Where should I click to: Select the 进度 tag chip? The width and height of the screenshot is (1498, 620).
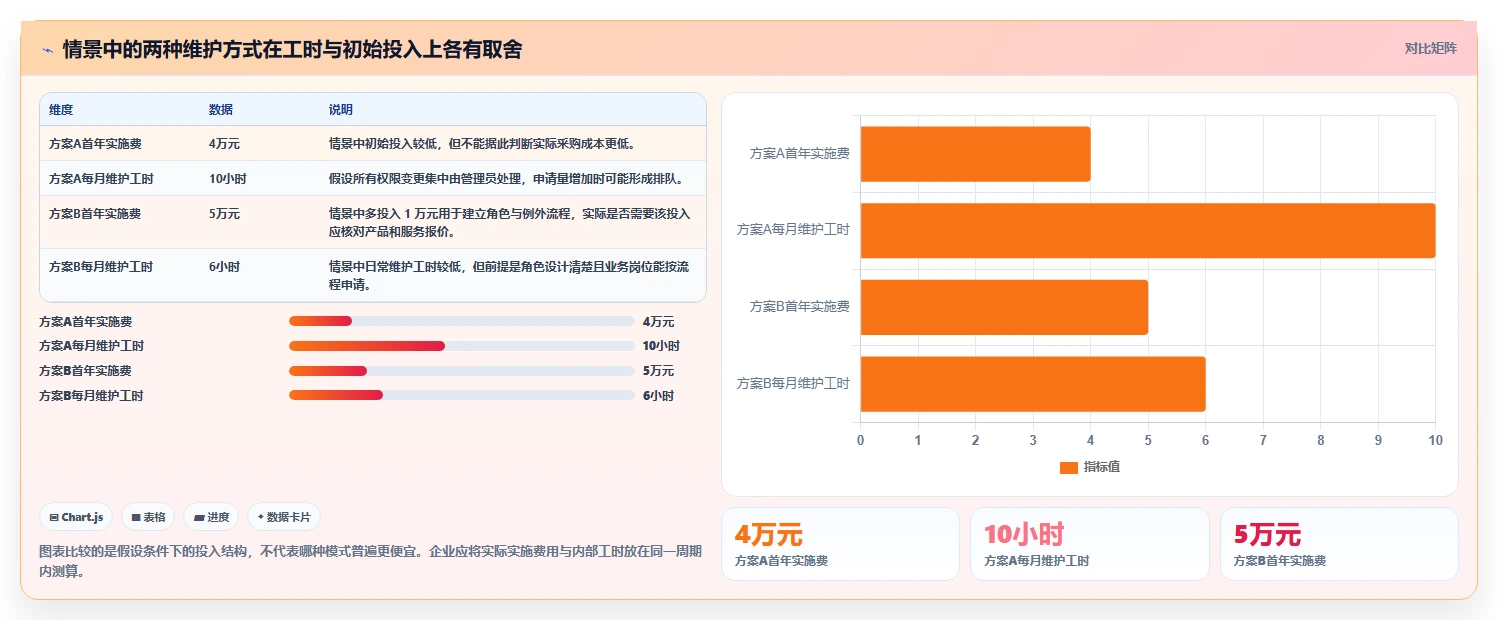(211, 517)
